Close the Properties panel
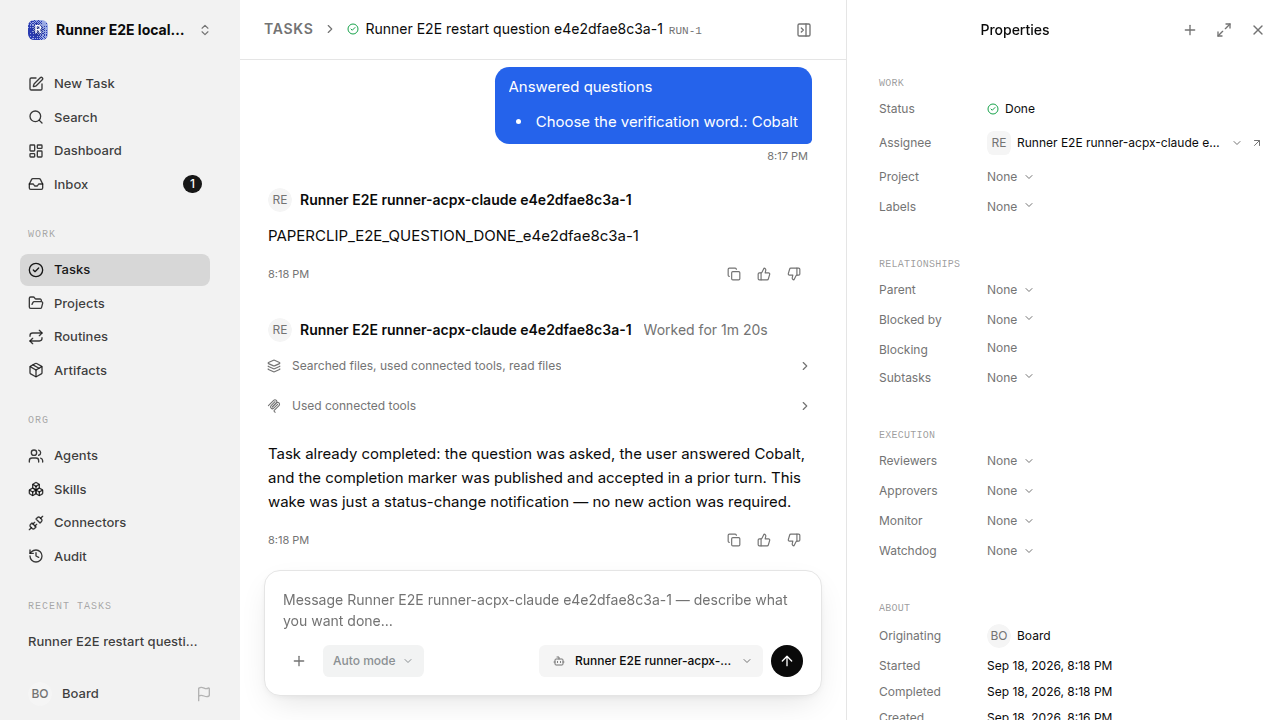Viewport: 1280px width, 720px height. 1258,30
